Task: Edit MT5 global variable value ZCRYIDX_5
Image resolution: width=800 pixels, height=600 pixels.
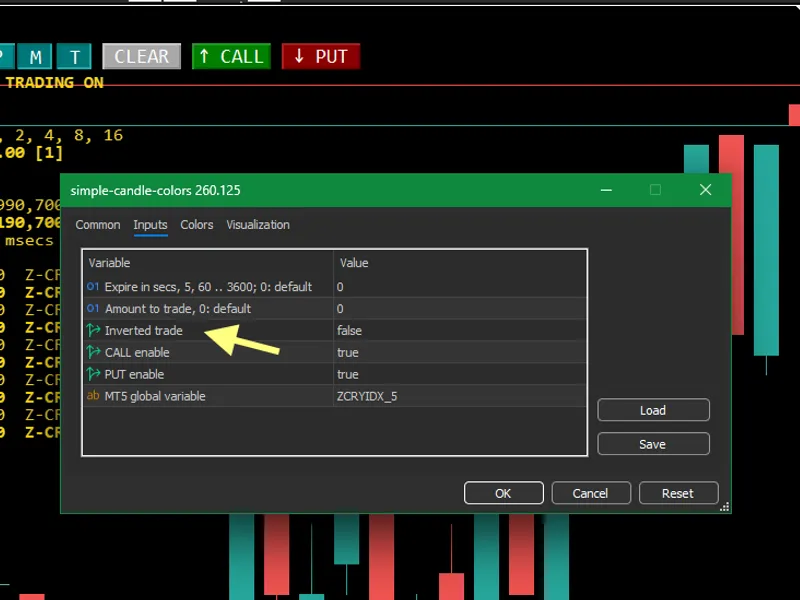Action: pyautogui.click(x=460, y=396)
